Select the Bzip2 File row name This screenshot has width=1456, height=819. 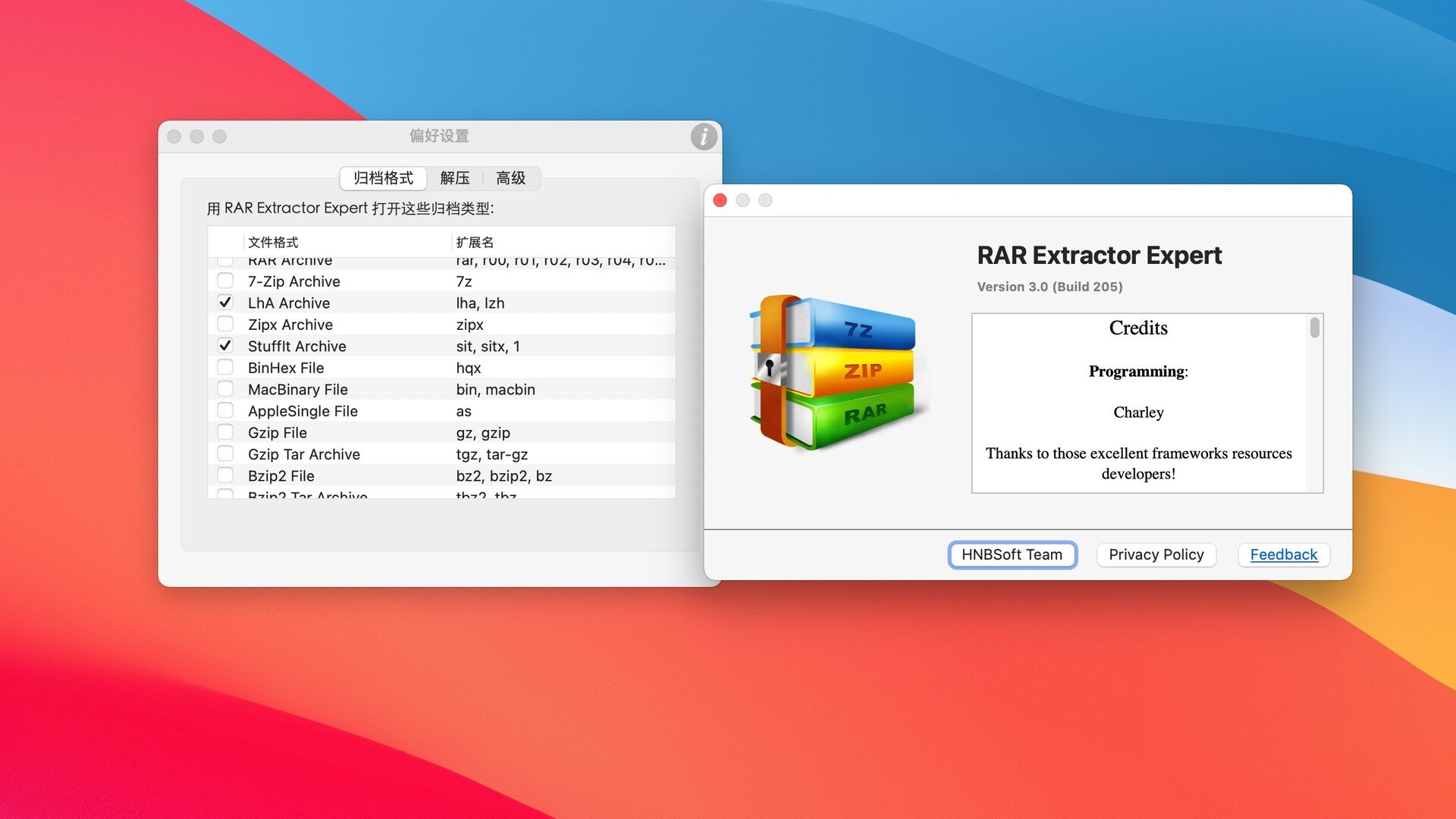click(281, 475)
